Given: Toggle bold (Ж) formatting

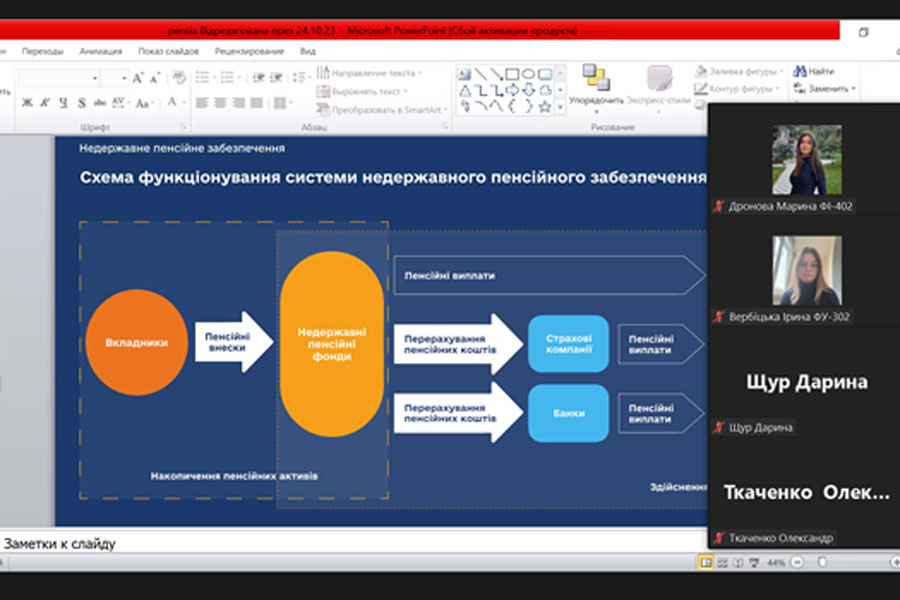Looking at the screenshot, I should tap(27, 103).
